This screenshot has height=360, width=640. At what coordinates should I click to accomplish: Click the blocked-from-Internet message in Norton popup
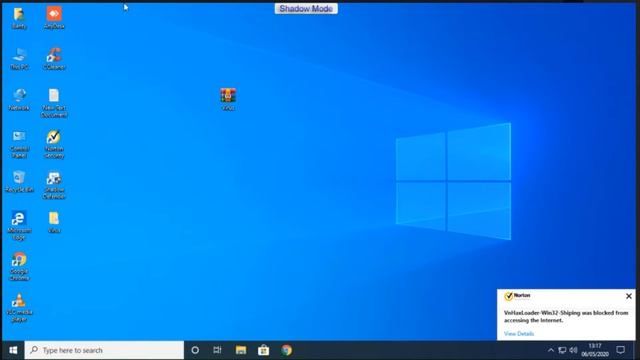(566, 316)
